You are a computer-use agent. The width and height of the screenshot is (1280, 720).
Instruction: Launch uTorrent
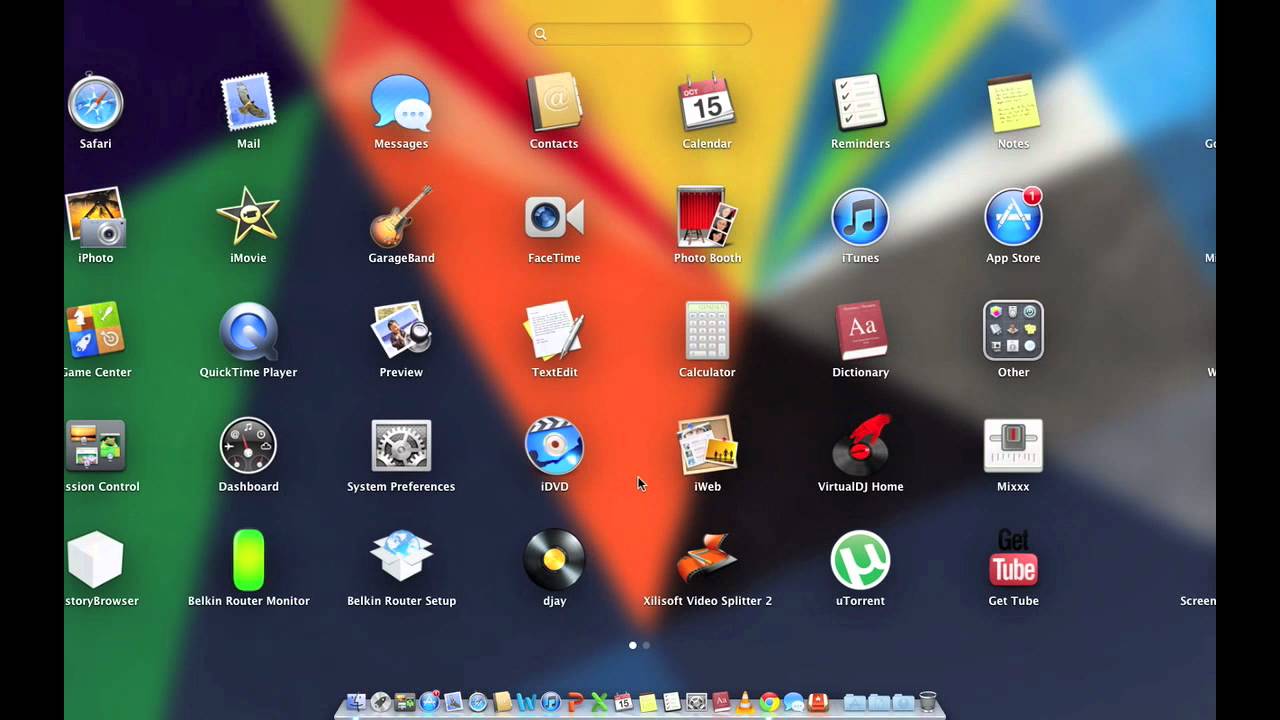(x=860, y=560)
